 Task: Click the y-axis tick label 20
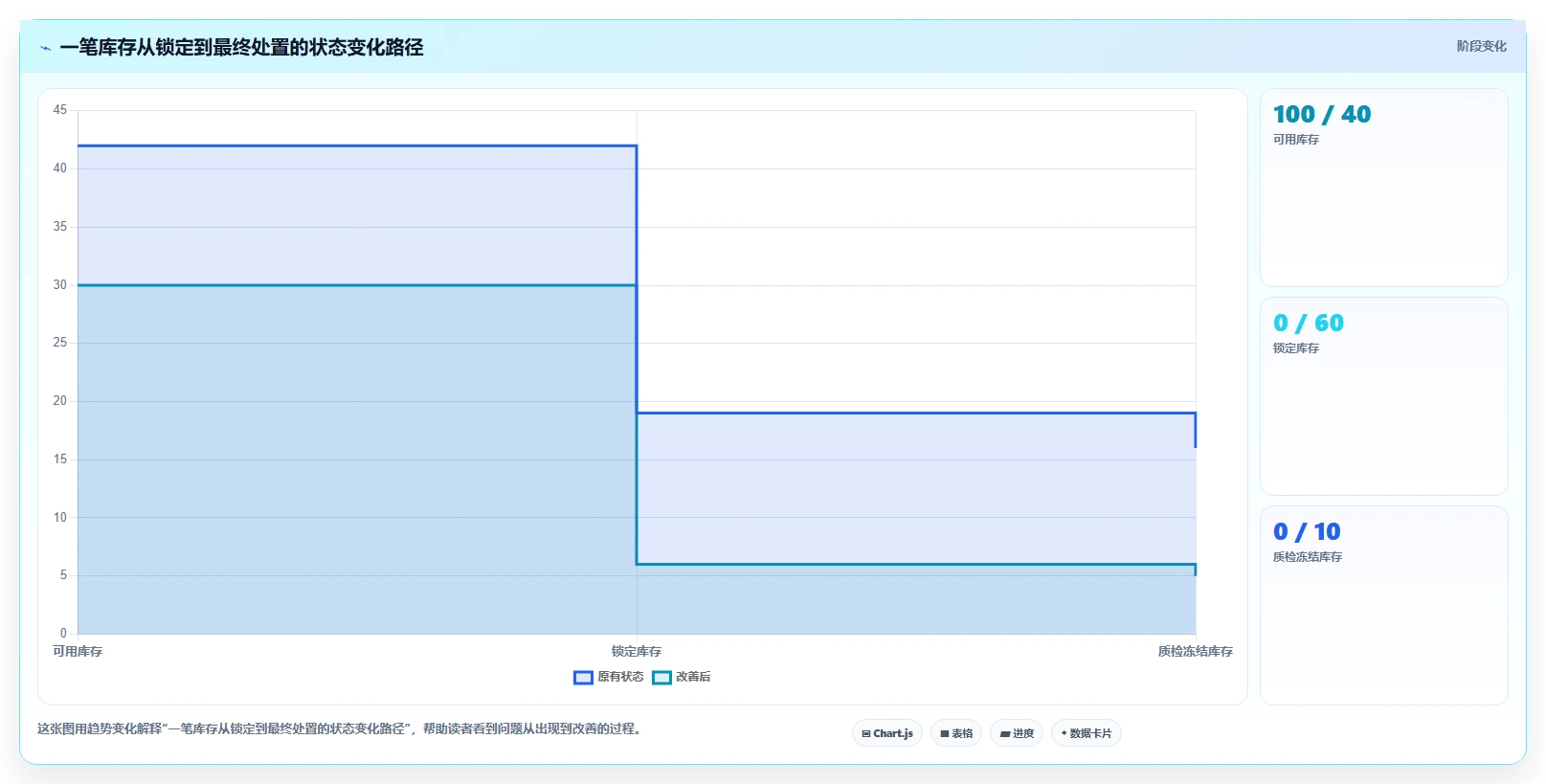[60, 401]
